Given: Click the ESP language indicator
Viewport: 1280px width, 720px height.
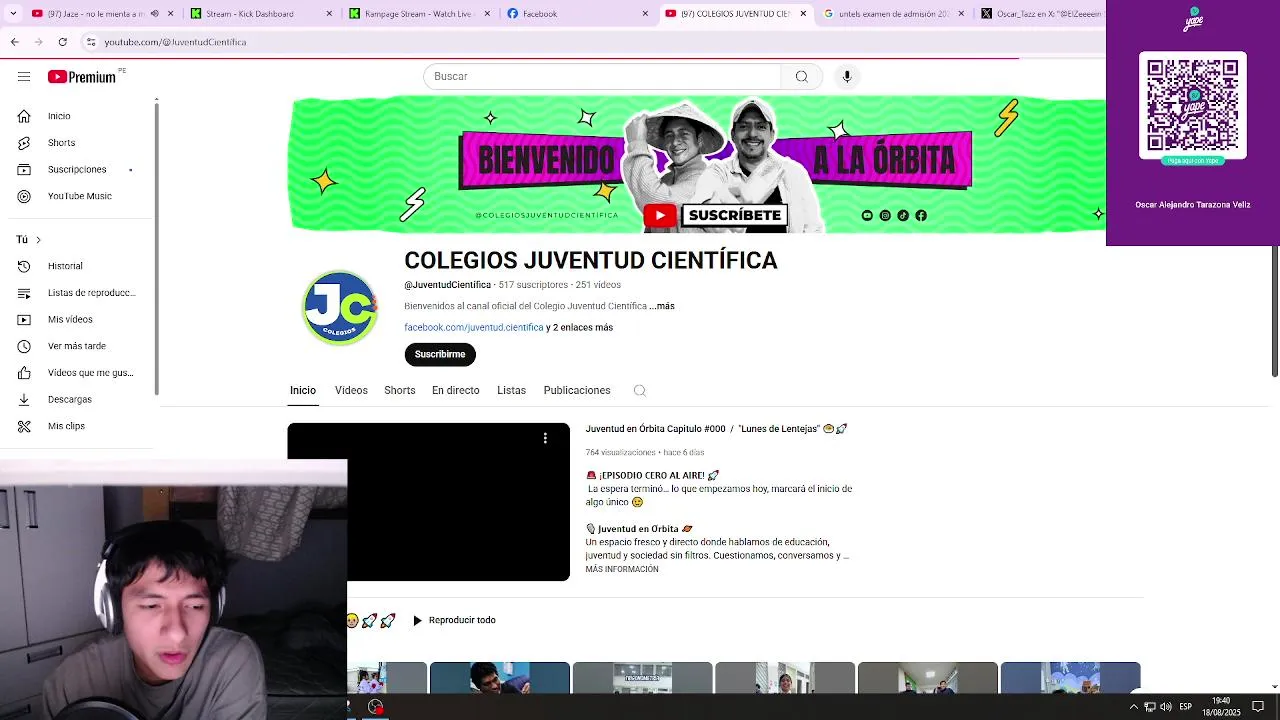Looking at the screenshot, I should (x=1185, y=707).
